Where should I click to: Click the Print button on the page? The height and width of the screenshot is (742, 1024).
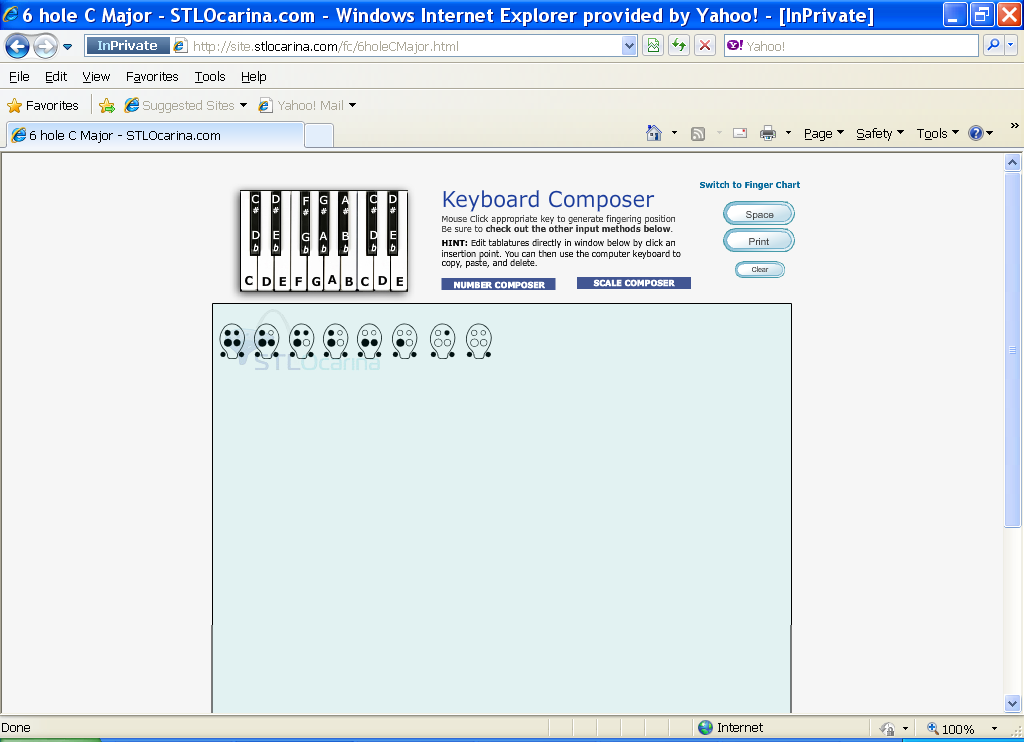coord(759,241)
